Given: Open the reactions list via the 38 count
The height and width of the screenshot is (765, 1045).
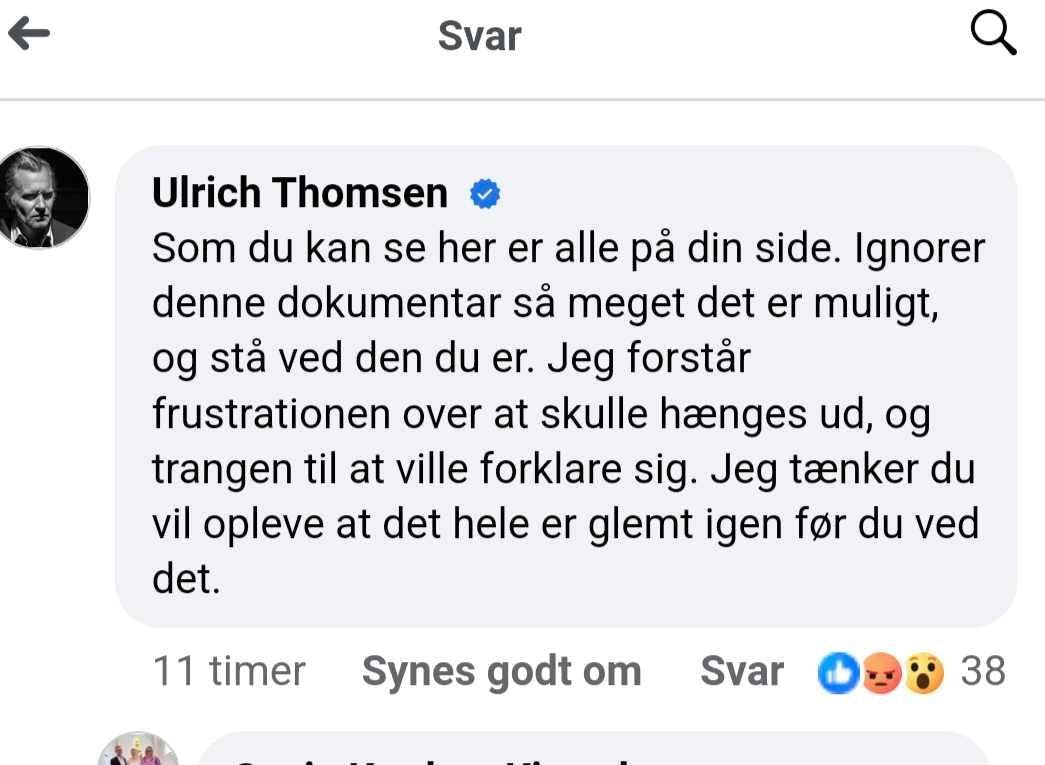Looking at the screenshot, I should 982,672.
